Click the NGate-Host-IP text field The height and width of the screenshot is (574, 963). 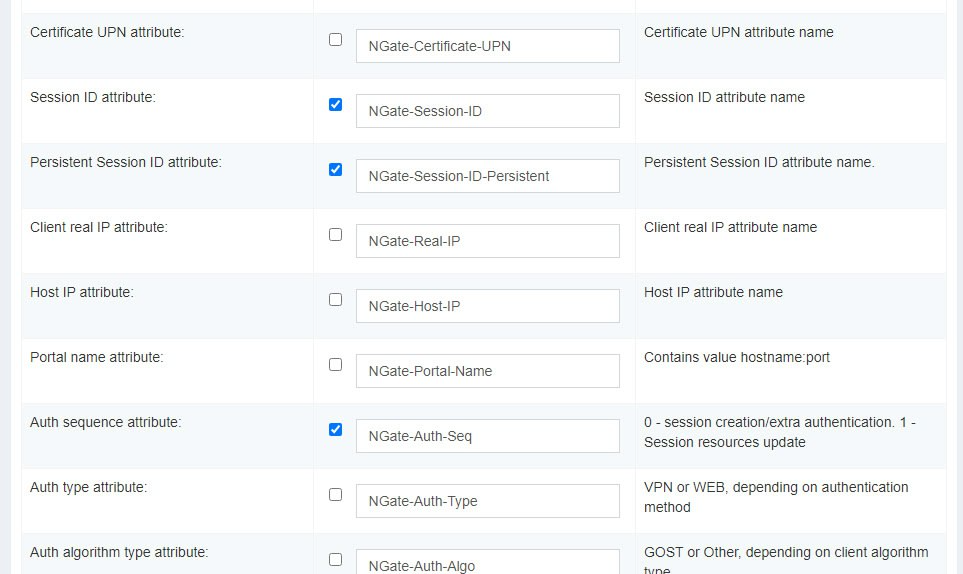[x=487, y=306]
